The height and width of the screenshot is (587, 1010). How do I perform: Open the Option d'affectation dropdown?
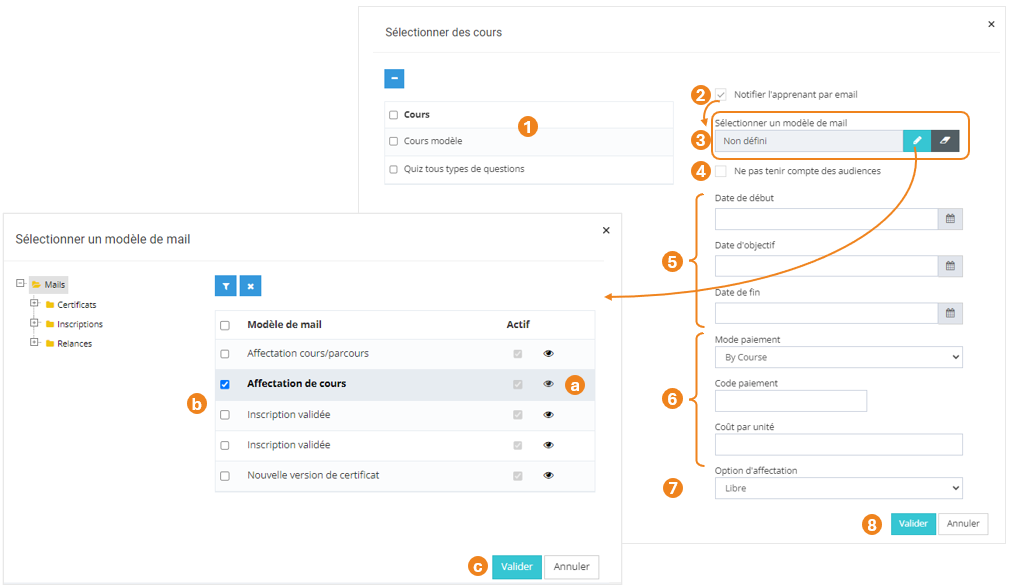pyautogui.click(x=838, y=488)
